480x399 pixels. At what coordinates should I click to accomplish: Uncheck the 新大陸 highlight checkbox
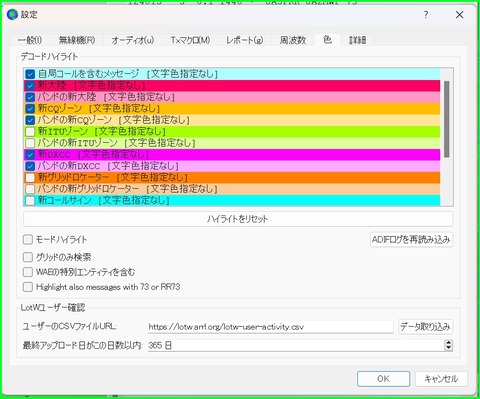coord(30,86)
